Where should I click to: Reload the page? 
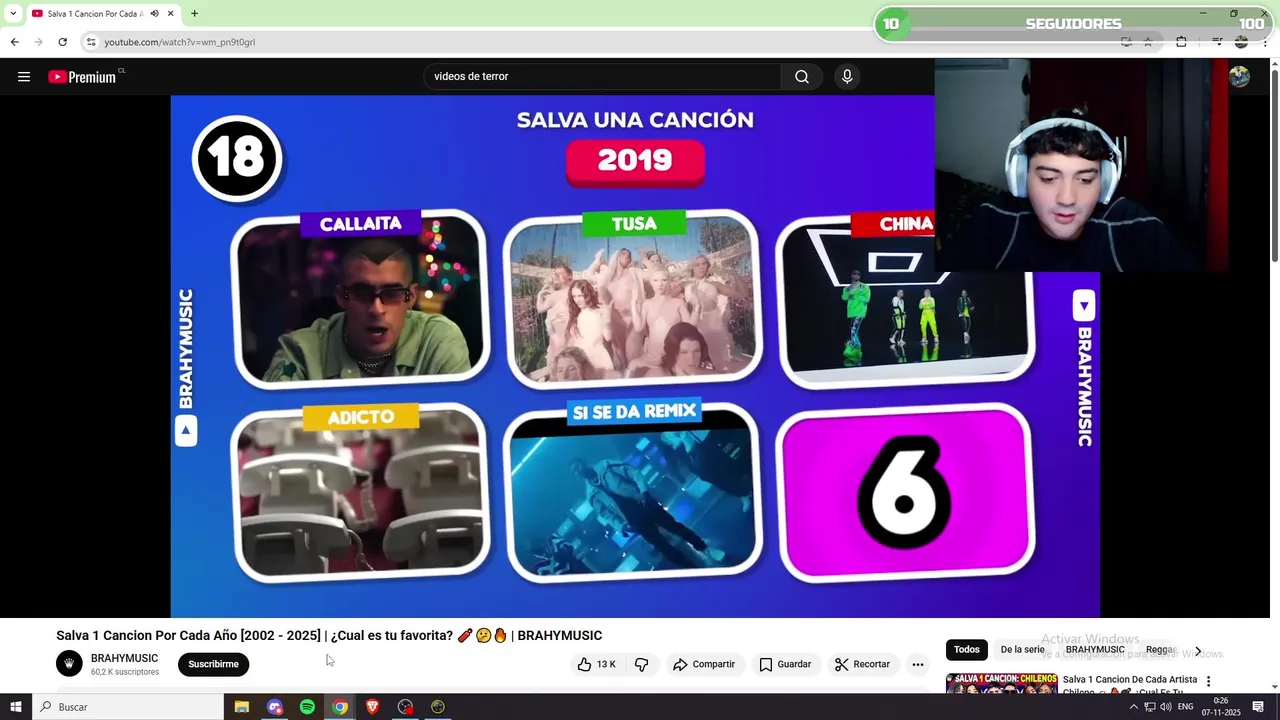[x=62, y=42]
